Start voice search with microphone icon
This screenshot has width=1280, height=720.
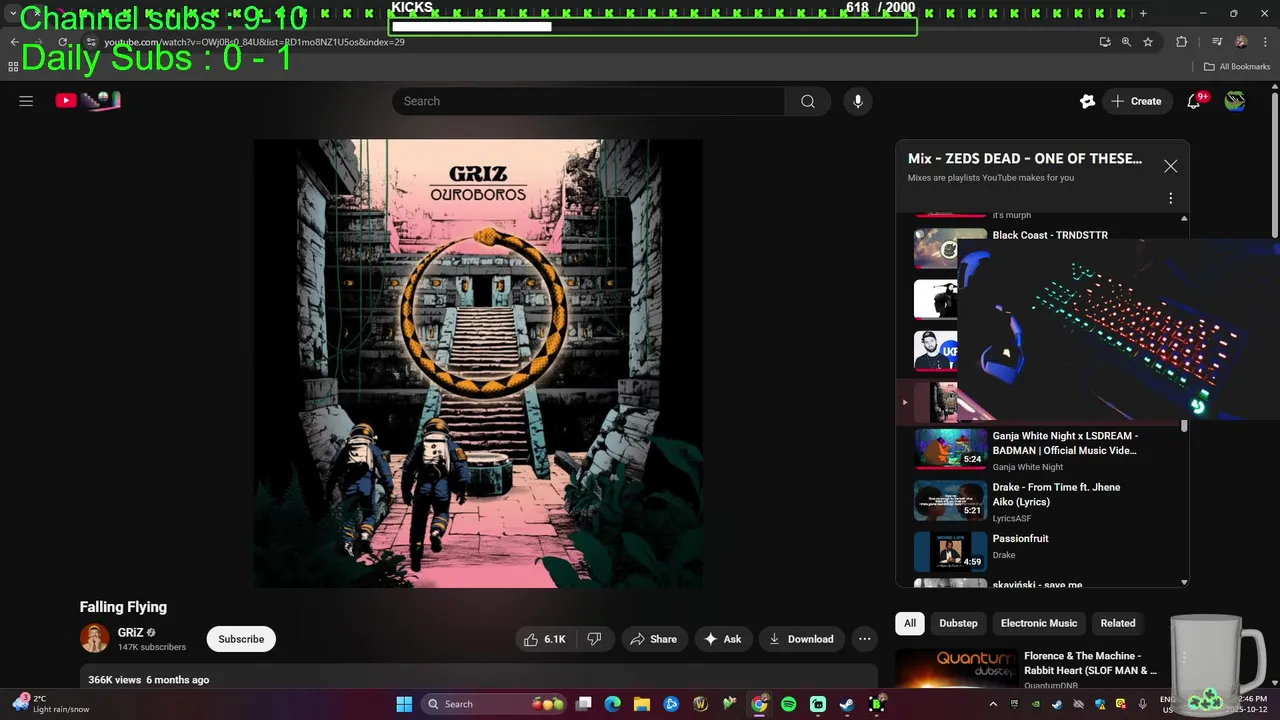857,101
